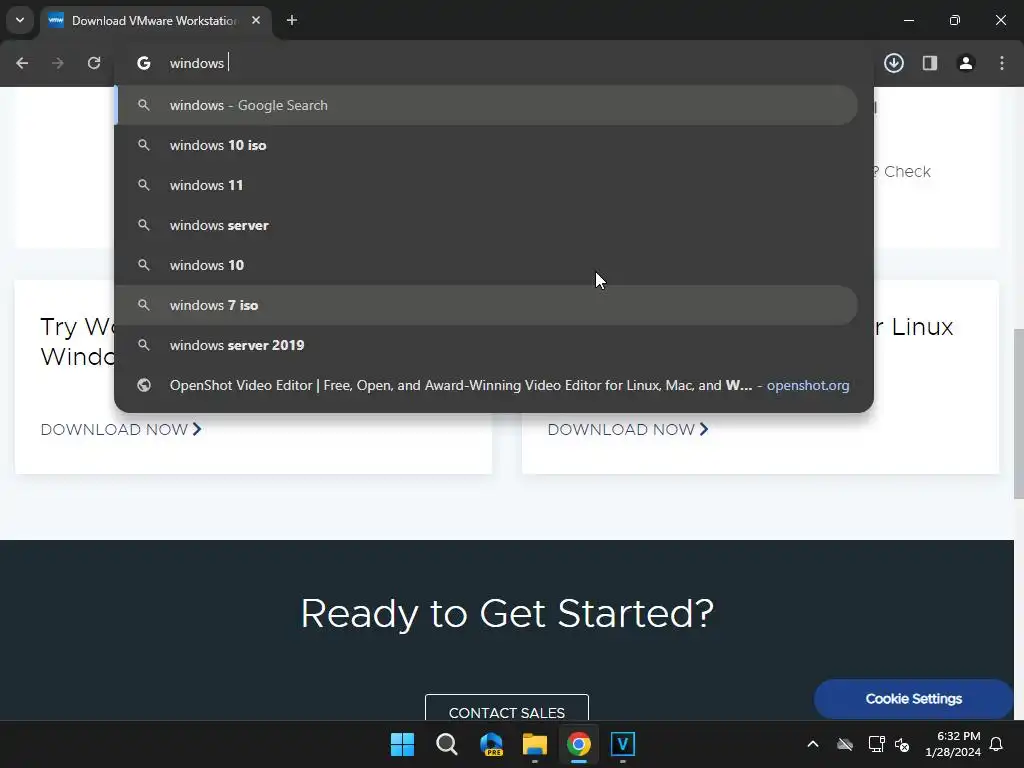Screen dimensions: 1024x768
Task: Click the Google G icon in address bar
Action: [144, 63]
